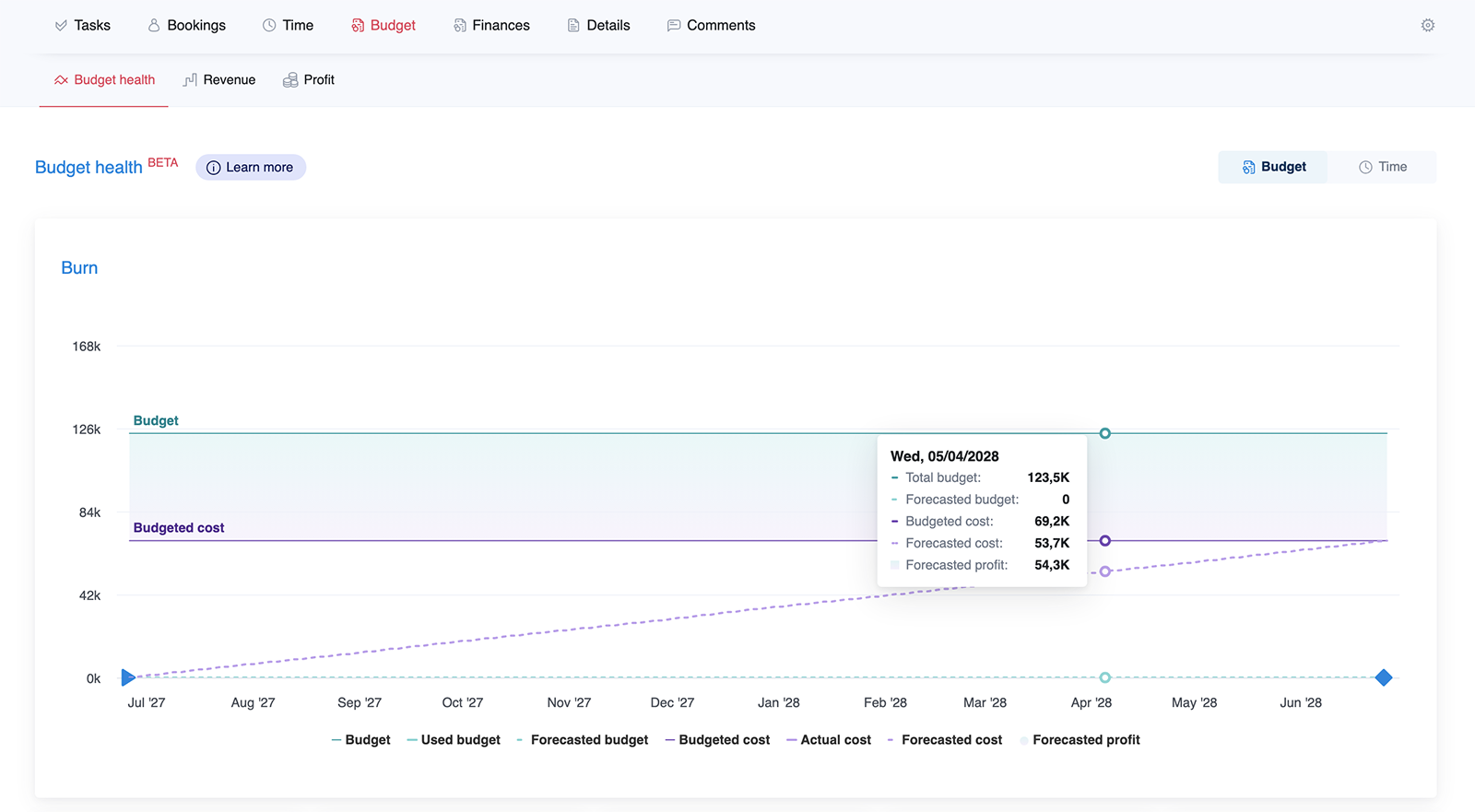1475x812 pixels.
Task: Switch to the Profit sub-tab
Action: [x=309, y=80]
